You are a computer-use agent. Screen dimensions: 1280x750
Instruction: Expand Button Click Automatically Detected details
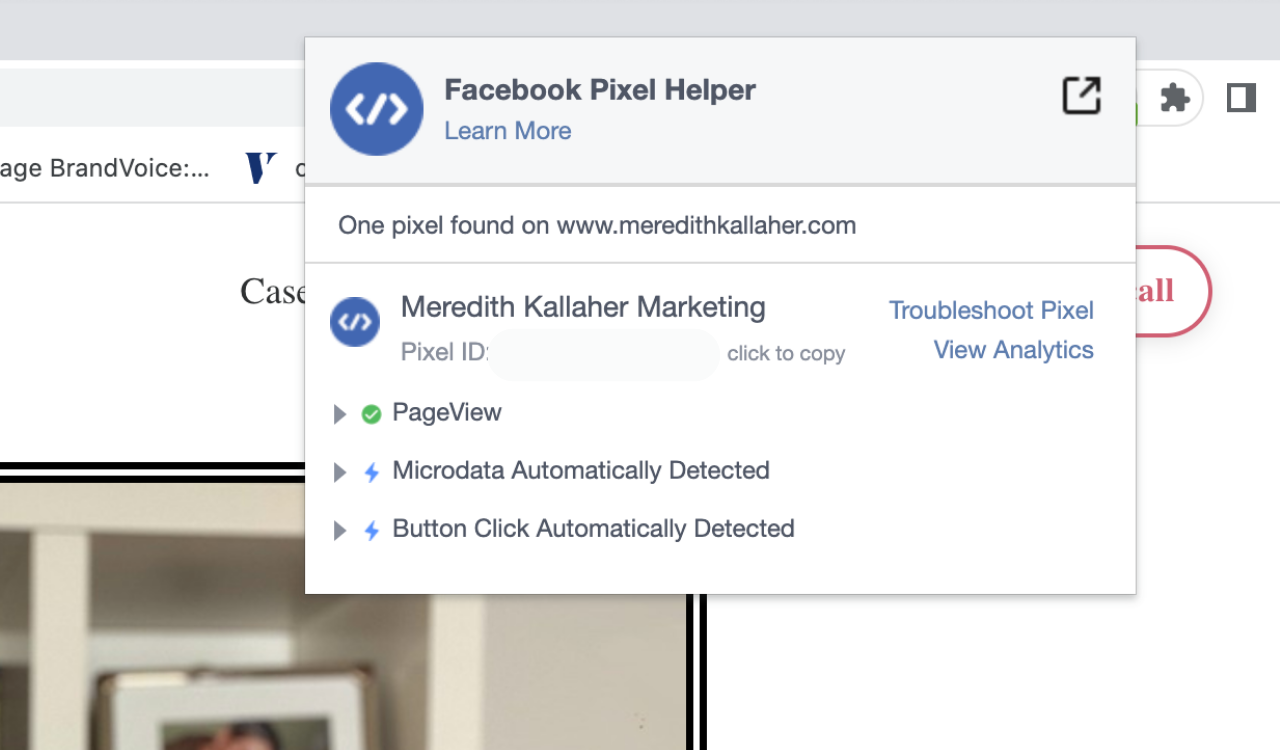coord(340,530)
